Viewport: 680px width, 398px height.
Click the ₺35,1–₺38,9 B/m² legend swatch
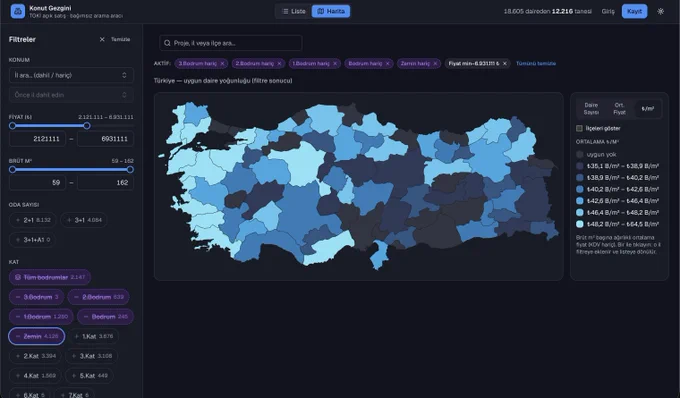pos(580,166)
